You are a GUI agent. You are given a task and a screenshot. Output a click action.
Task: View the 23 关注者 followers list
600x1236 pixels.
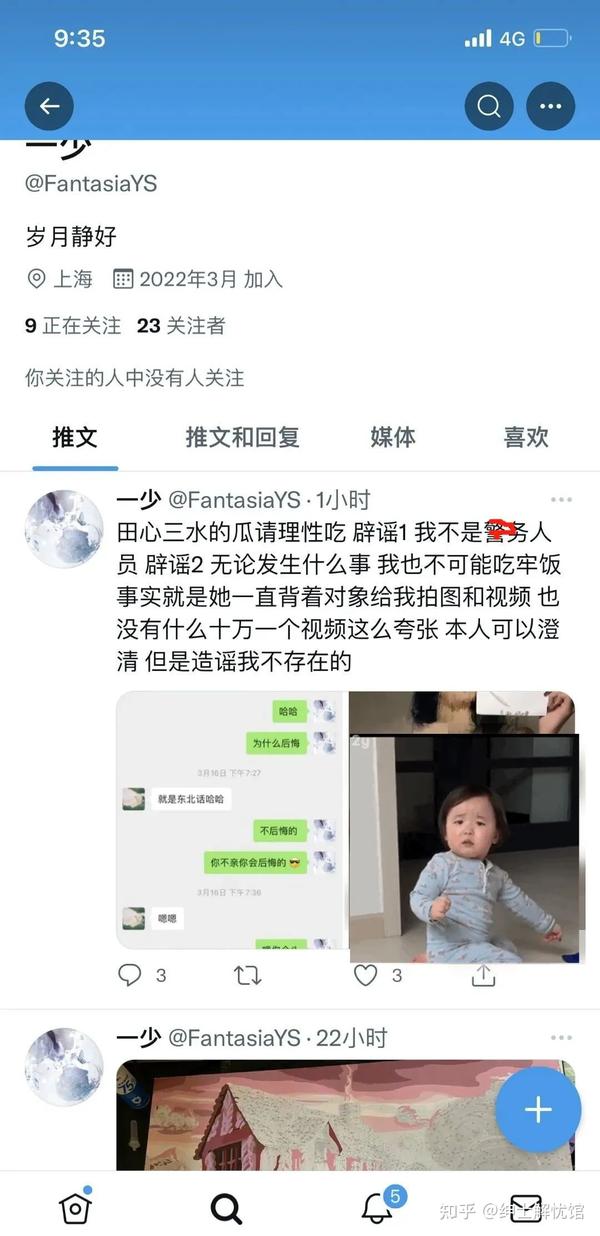pyautogui.click(x=181, y=325)
